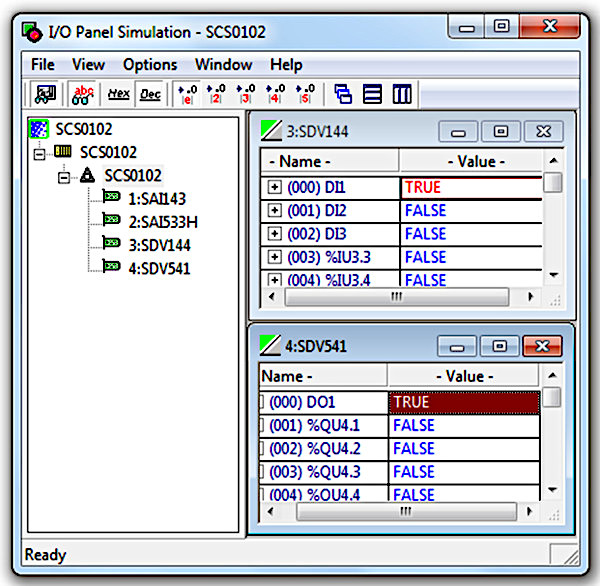Click the abc glasses display icon
This screenshot has width=600, height=586.
(x=83, y=94)
